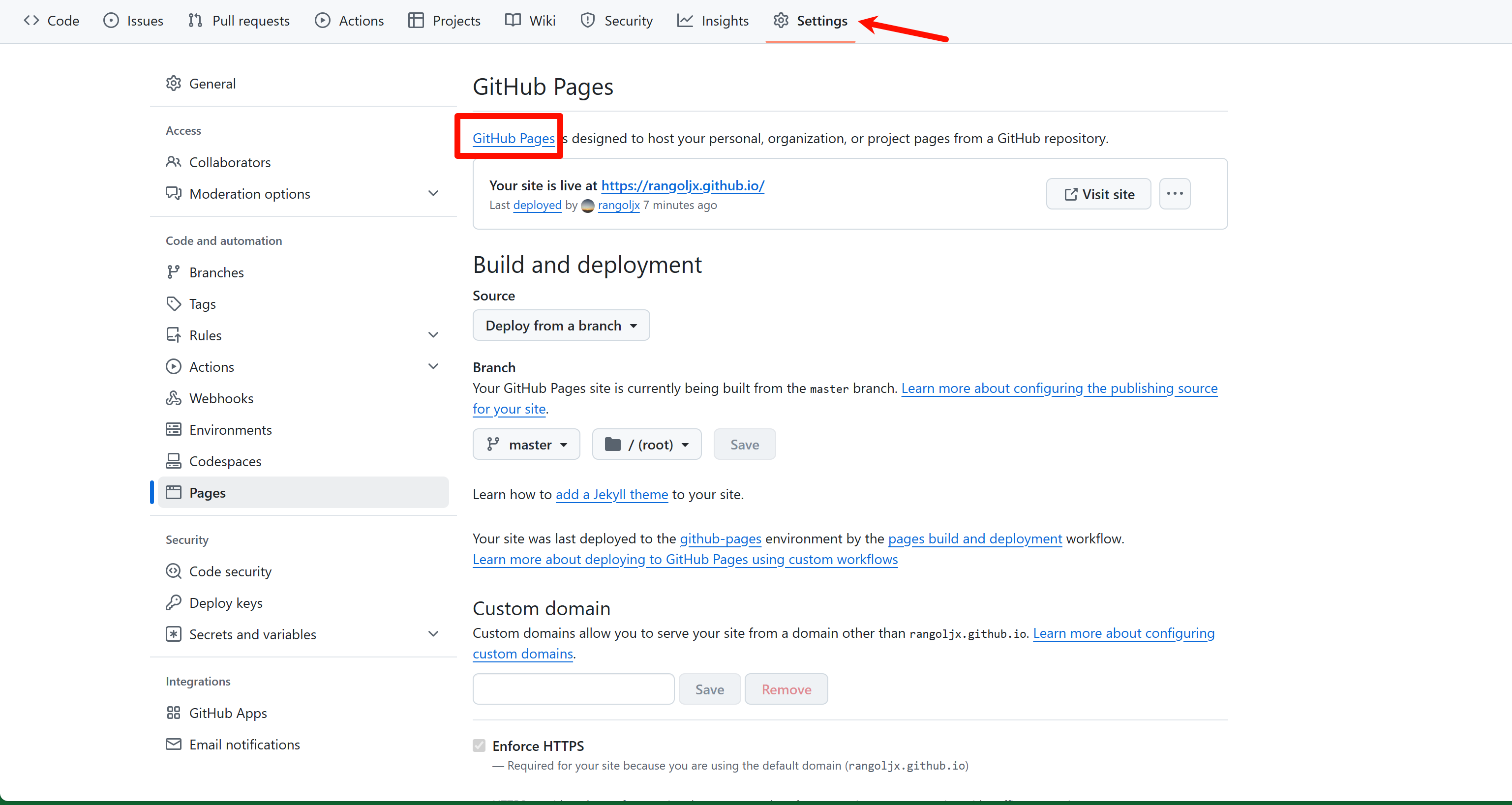The height and width of the screenshot is (805, 1512).
Task: Click the Deploy keys icon
Action: (x=174, y=602)
